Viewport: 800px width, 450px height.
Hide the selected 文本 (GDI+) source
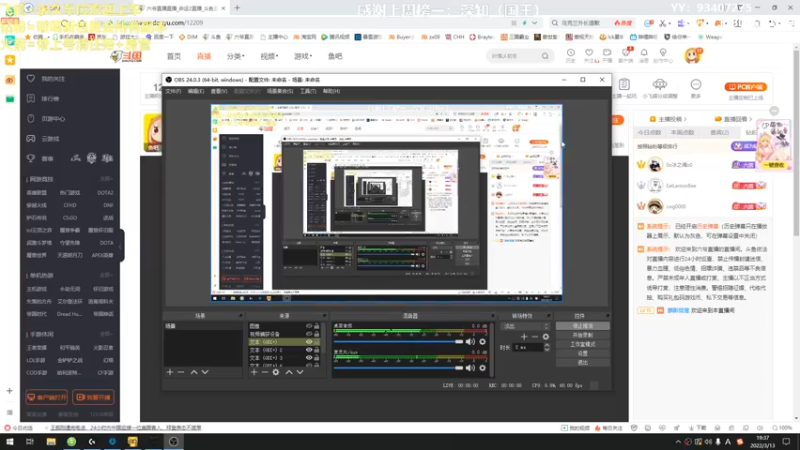pos(309,342)
